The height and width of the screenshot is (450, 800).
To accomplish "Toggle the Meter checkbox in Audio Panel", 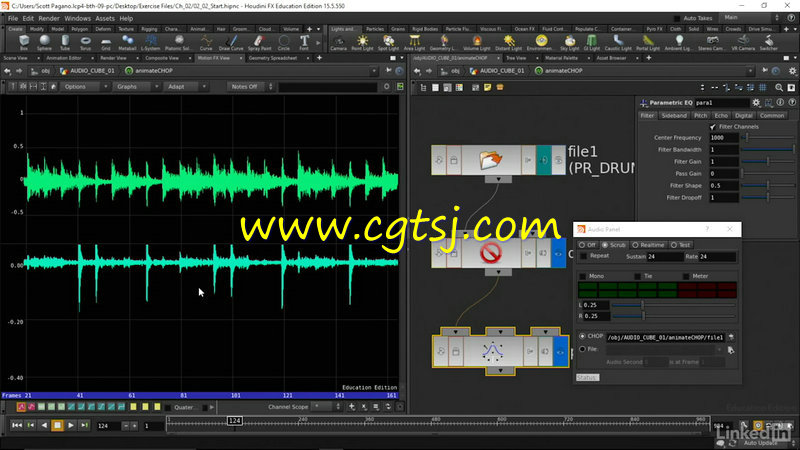I will (x=686, y=276).
